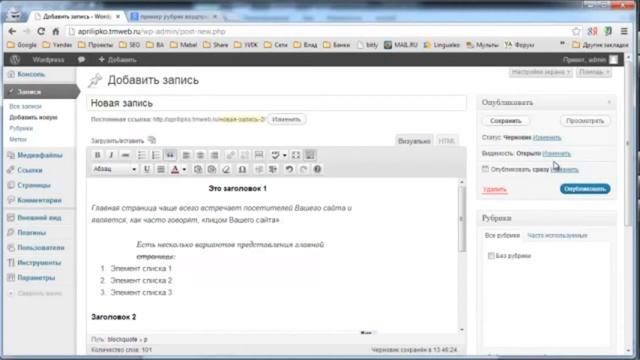This screenshot has width=640, height=360.
Task: Undo last edit in editor
Action: pos(289,169)
